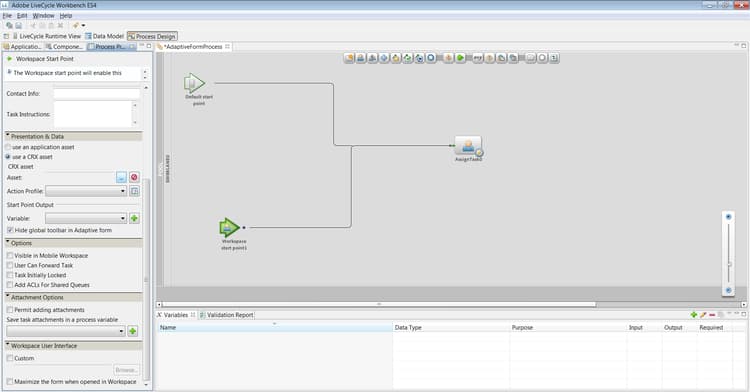Viewport: 750px width, 392px height.
Task: Click the canvas zoom slider handle
Action: pos(729,264)
